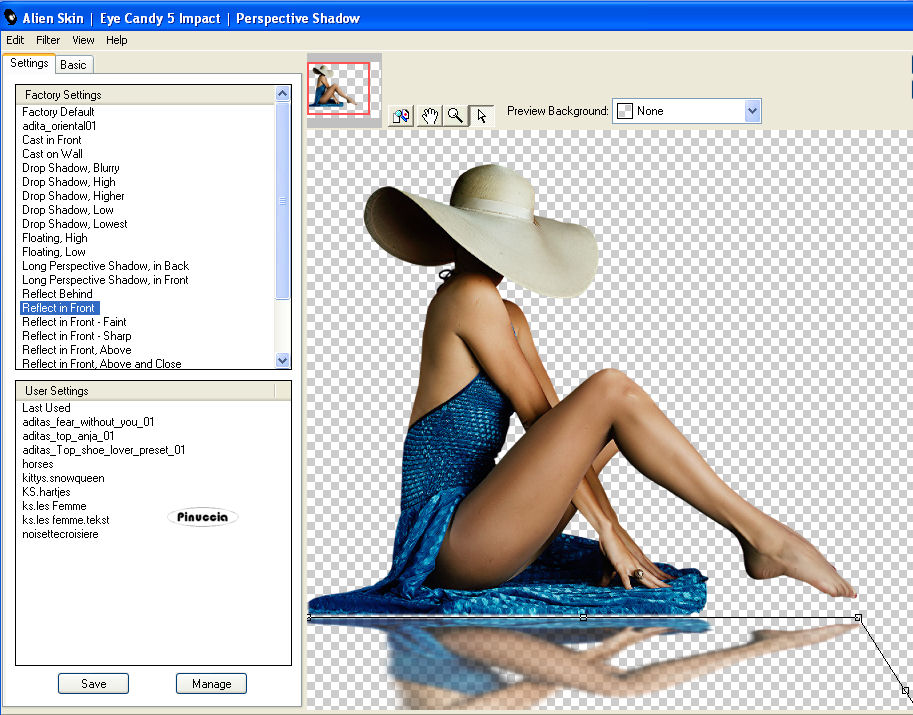Image resolution: width=913 pixels, height=715 pixels.
Task: Click the Alien Skin title bar icon
Action: 10,18
